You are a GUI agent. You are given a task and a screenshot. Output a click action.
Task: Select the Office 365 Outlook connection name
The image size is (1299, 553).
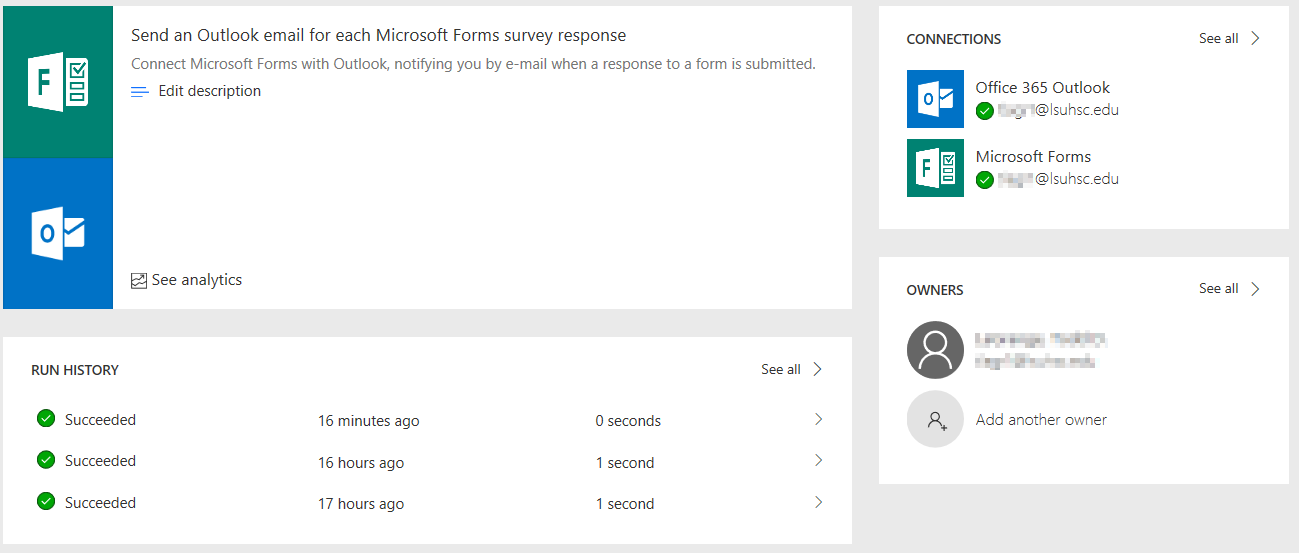point(1042,88)
